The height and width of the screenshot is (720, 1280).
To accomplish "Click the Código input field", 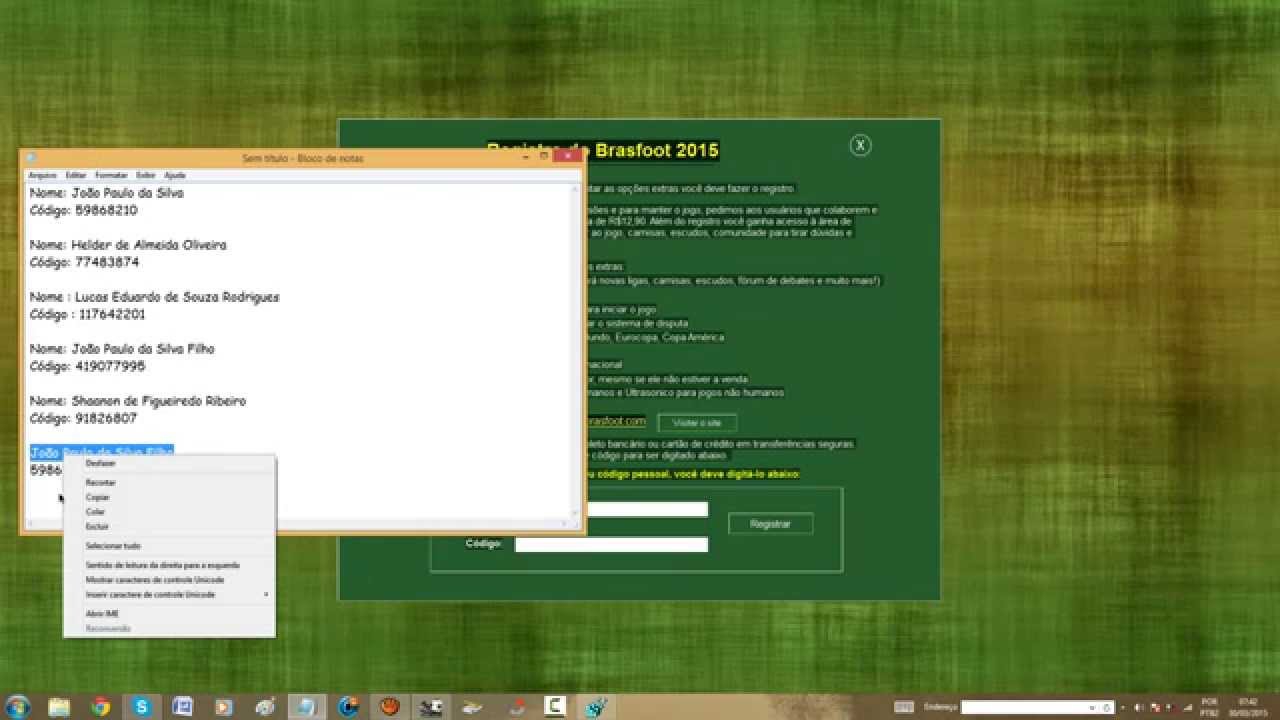I will pyautogui.click(x=611, y=545).
